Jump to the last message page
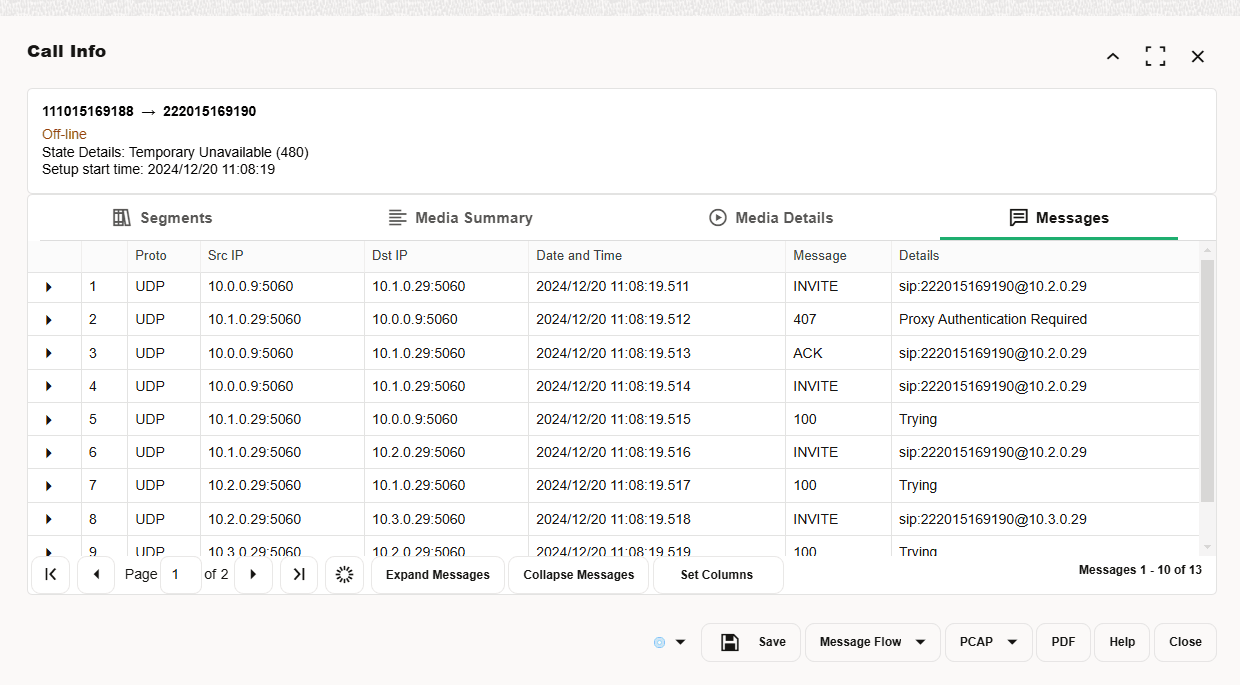1240x685 pixels. [298, 574]
